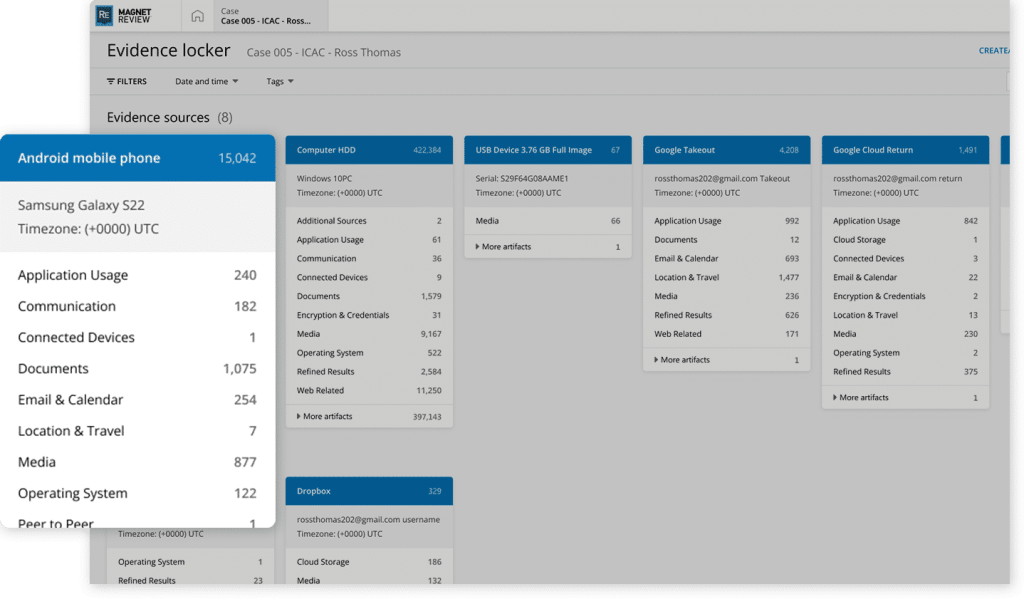Open the Android mobile phone evidence header
Screen dimensions: 1024x599
(137, 158)
